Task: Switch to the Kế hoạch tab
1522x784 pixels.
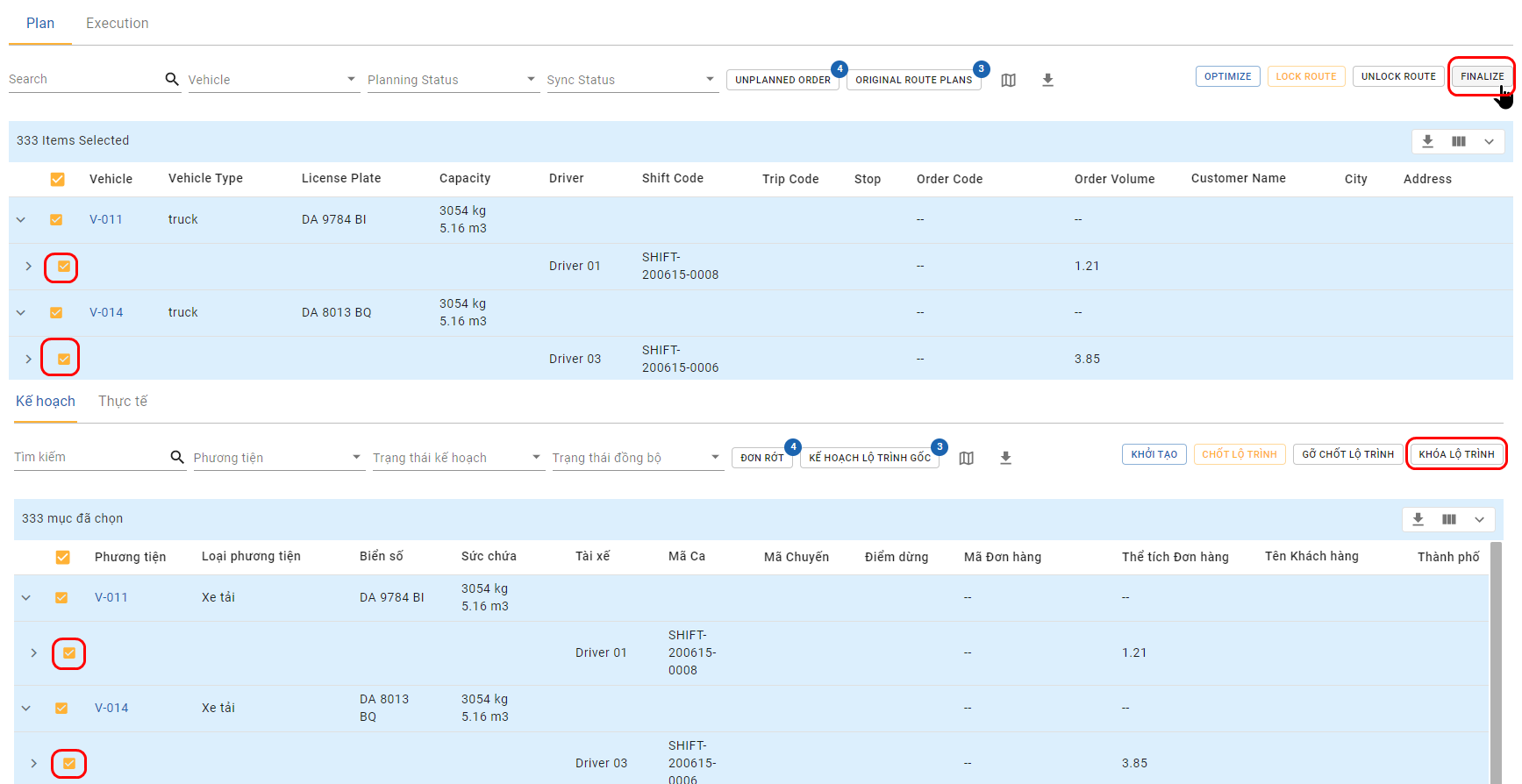Action: (46, 401)
